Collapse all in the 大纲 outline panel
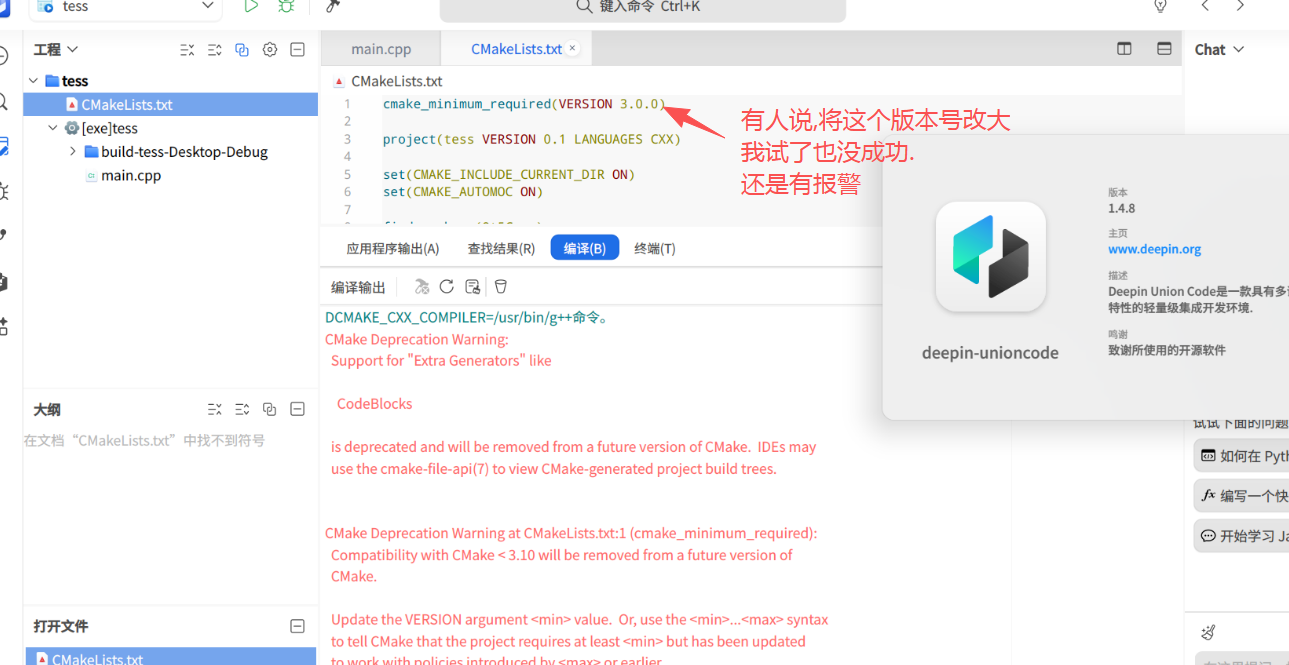 coord(214,409)
